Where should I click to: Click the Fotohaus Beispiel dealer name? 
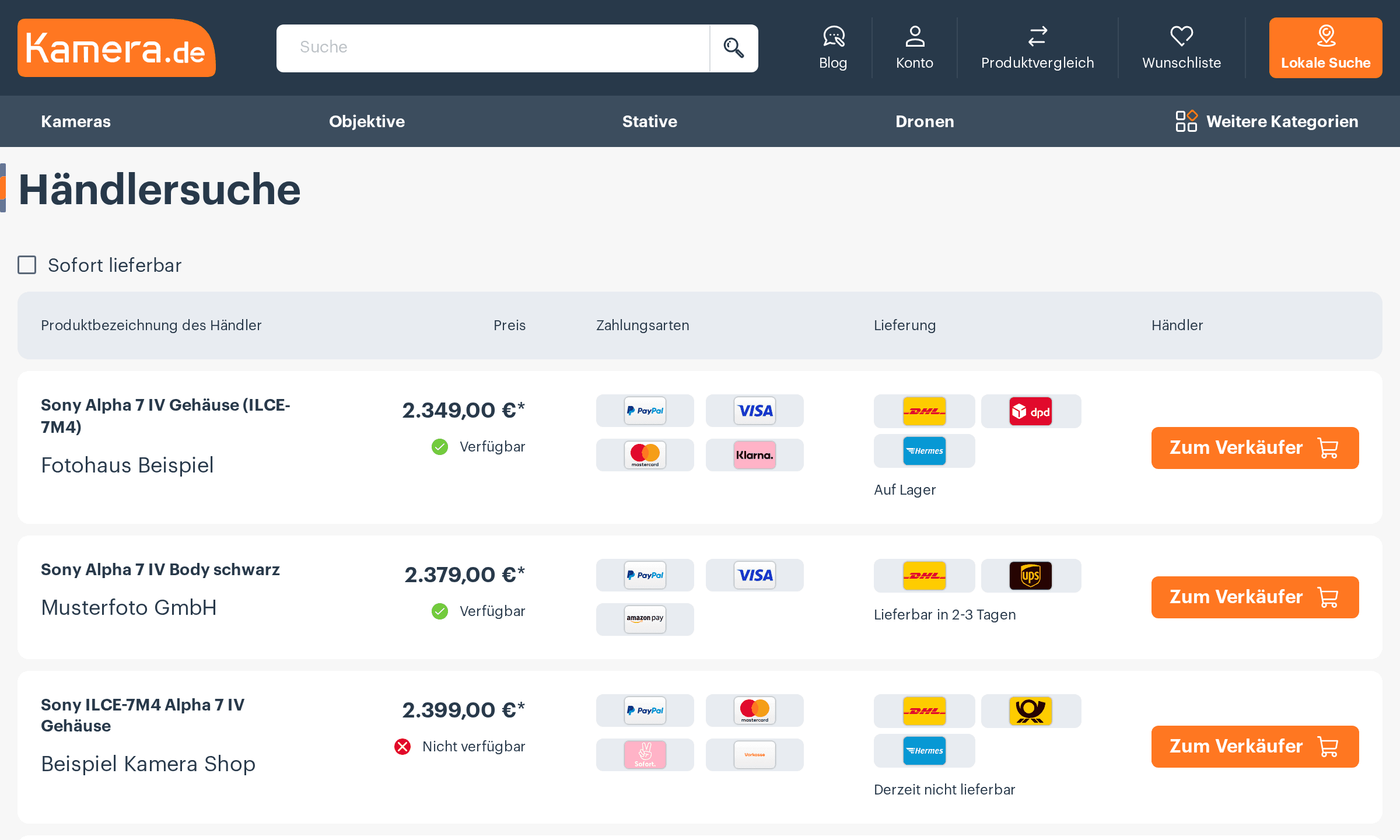[x=127, y=466]
